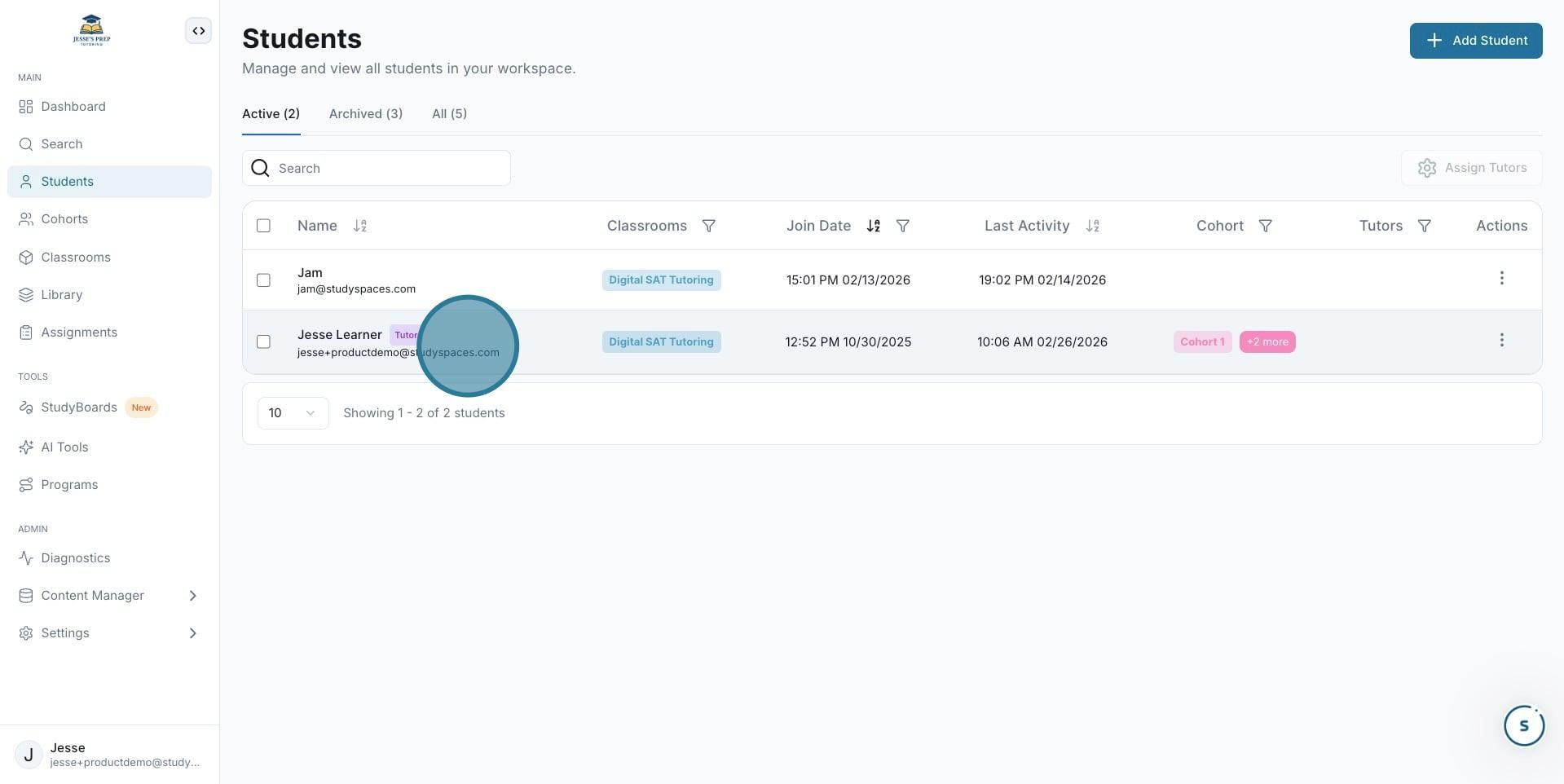Click the Name column header
Image resolution: width=1564 pixels, height=784 pixels.
coord(317,226)
